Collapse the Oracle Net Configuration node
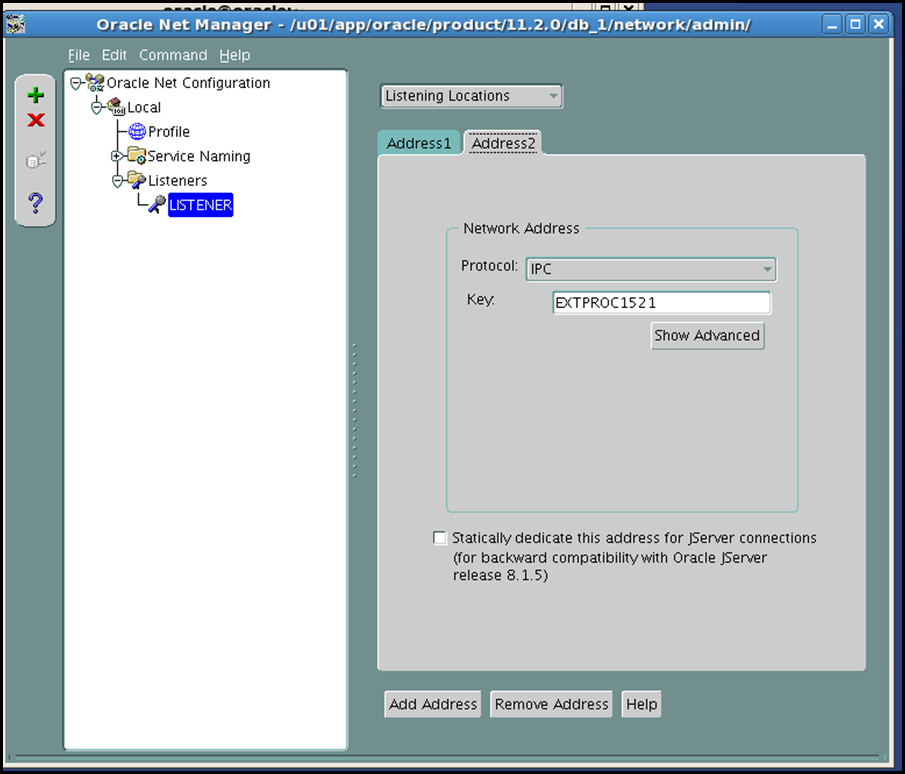 click(76, 84)
